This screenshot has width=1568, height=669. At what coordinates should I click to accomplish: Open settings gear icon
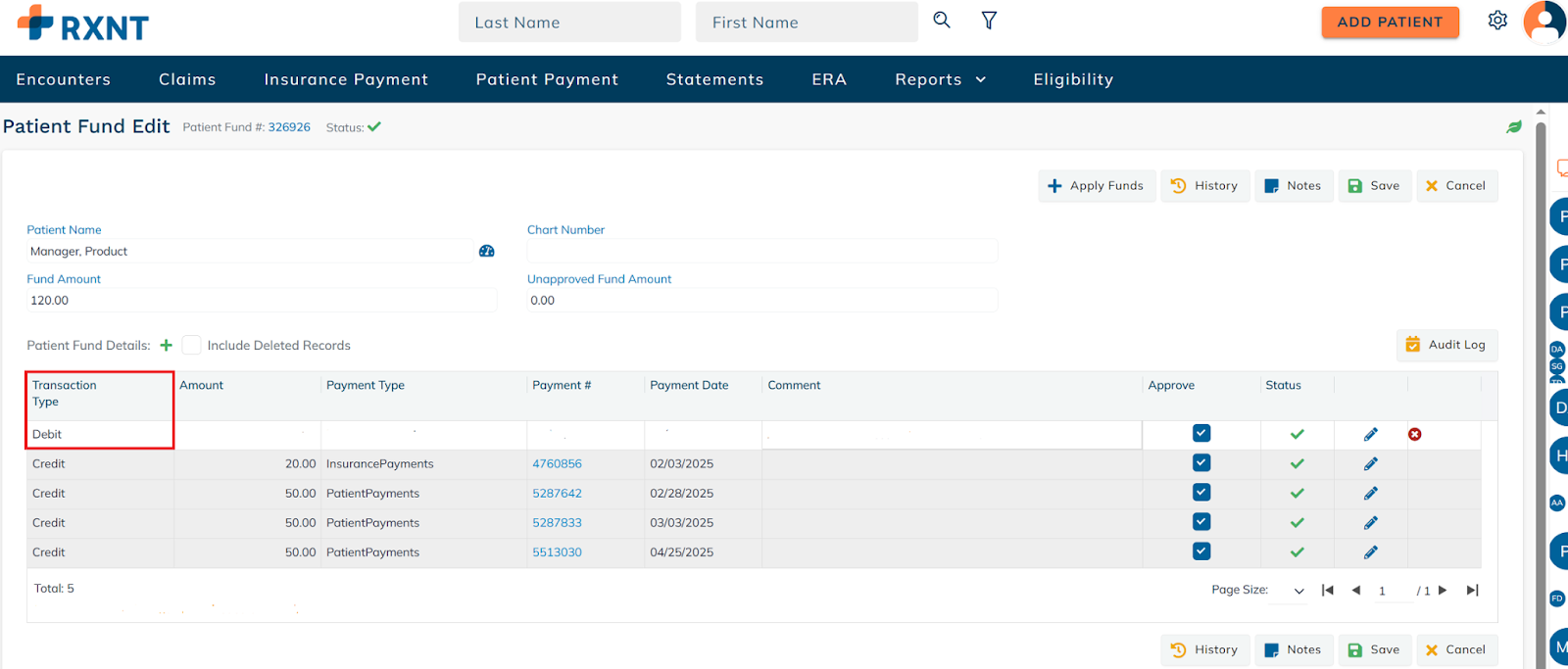pos(1496,21)
